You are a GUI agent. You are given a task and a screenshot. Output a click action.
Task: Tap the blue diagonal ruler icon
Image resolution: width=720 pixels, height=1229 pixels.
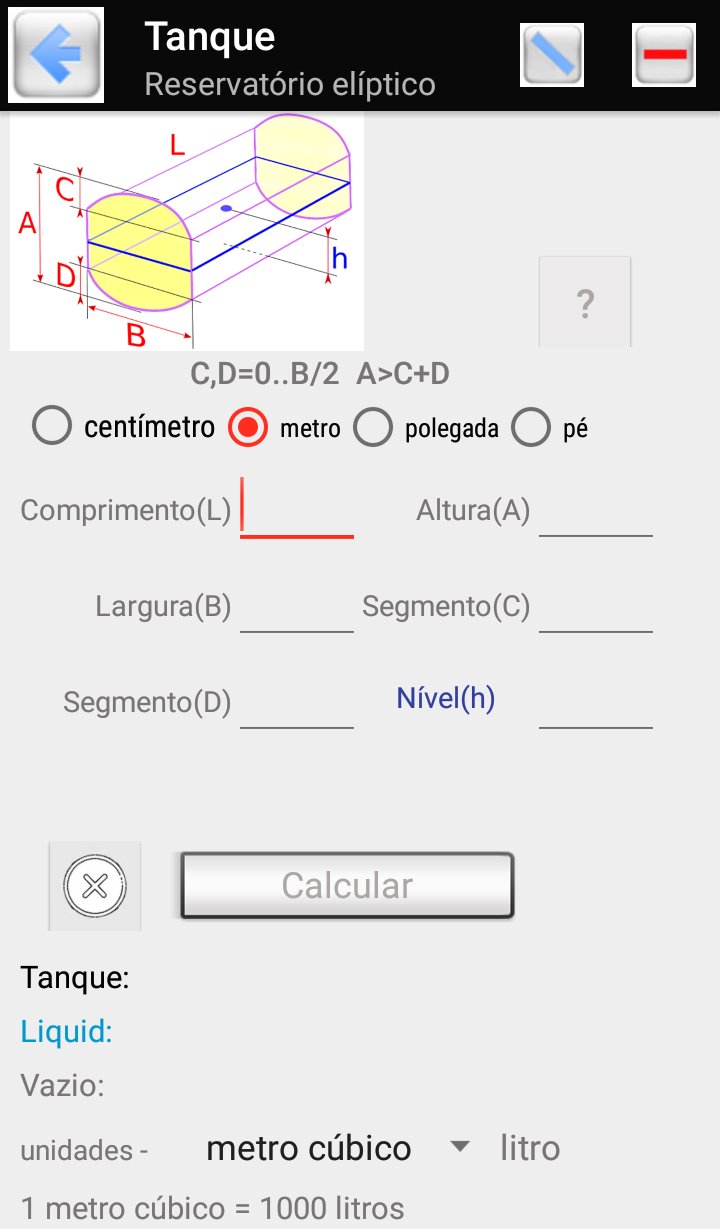point(552,54)
